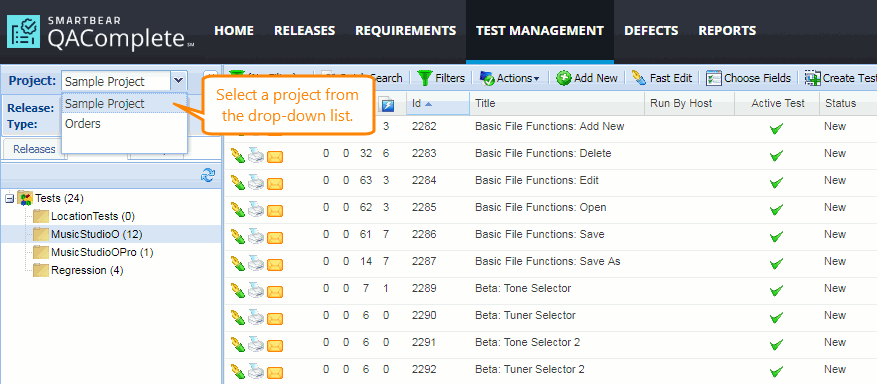
Task: Select 'Beta: Tone Selector 2' title
Action: tap(527, 342)
